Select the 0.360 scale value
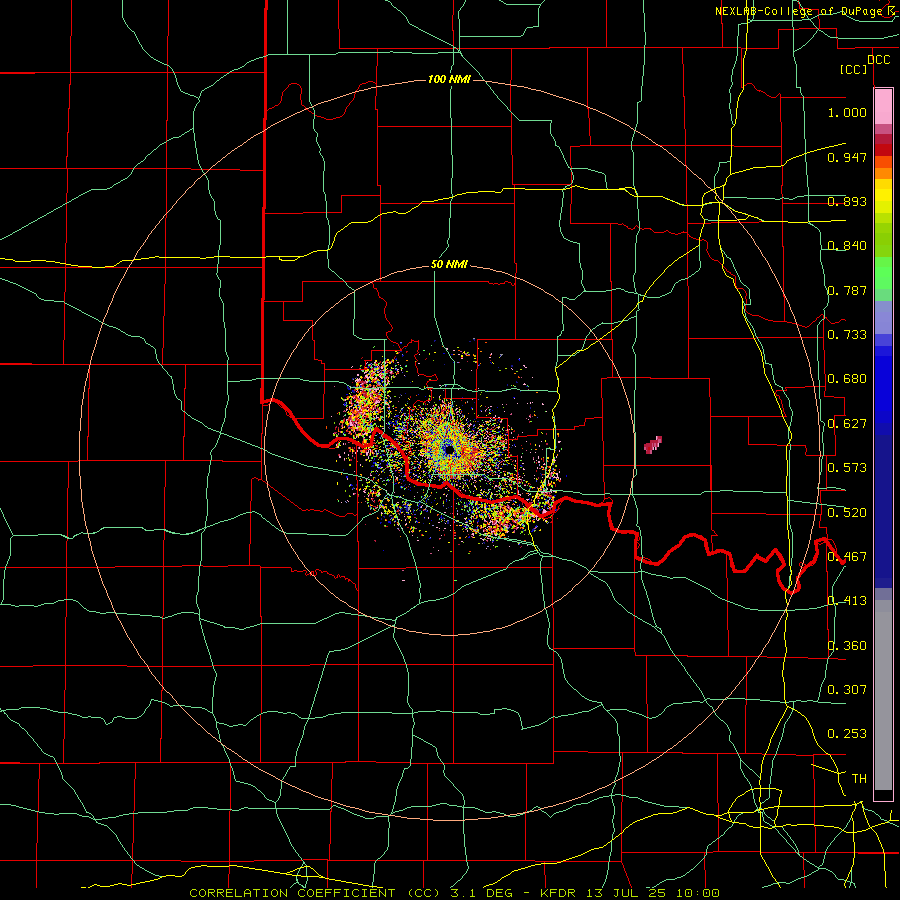The width and height of the screenshot is (900, 900). pyautogui.click(x=847, y=646)
